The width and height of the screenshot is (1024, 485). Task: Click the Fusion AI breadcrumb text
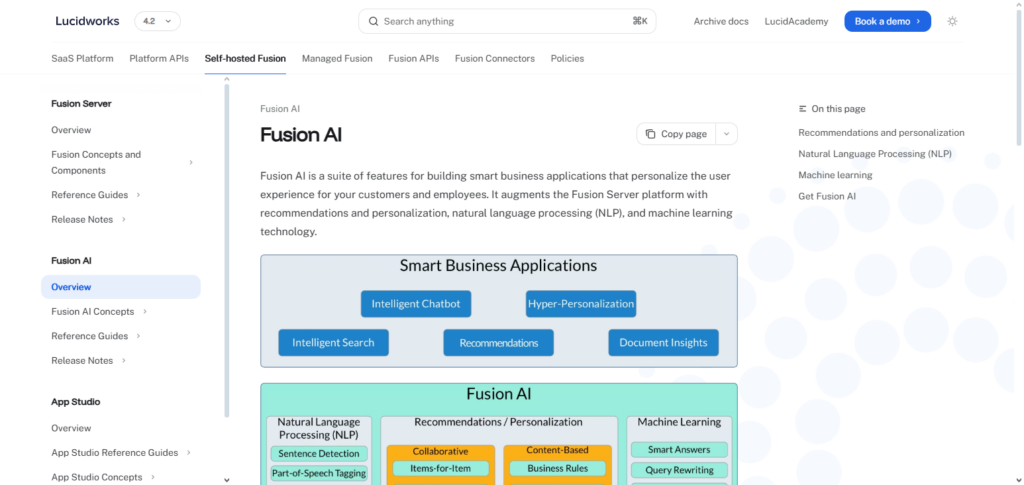click(280, 109)
